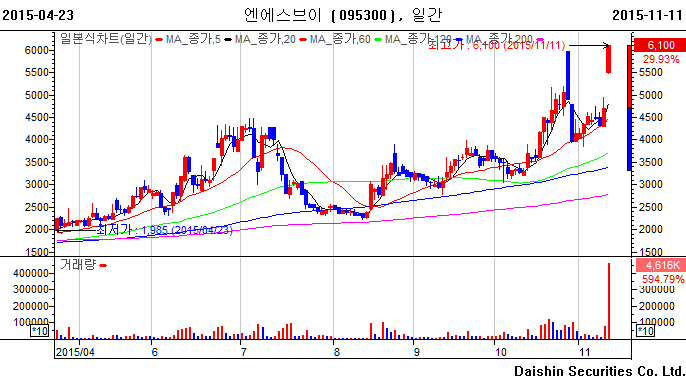Select the MA_종가,20 legend entry
686x383 pixels.
[x=265, y=39]
